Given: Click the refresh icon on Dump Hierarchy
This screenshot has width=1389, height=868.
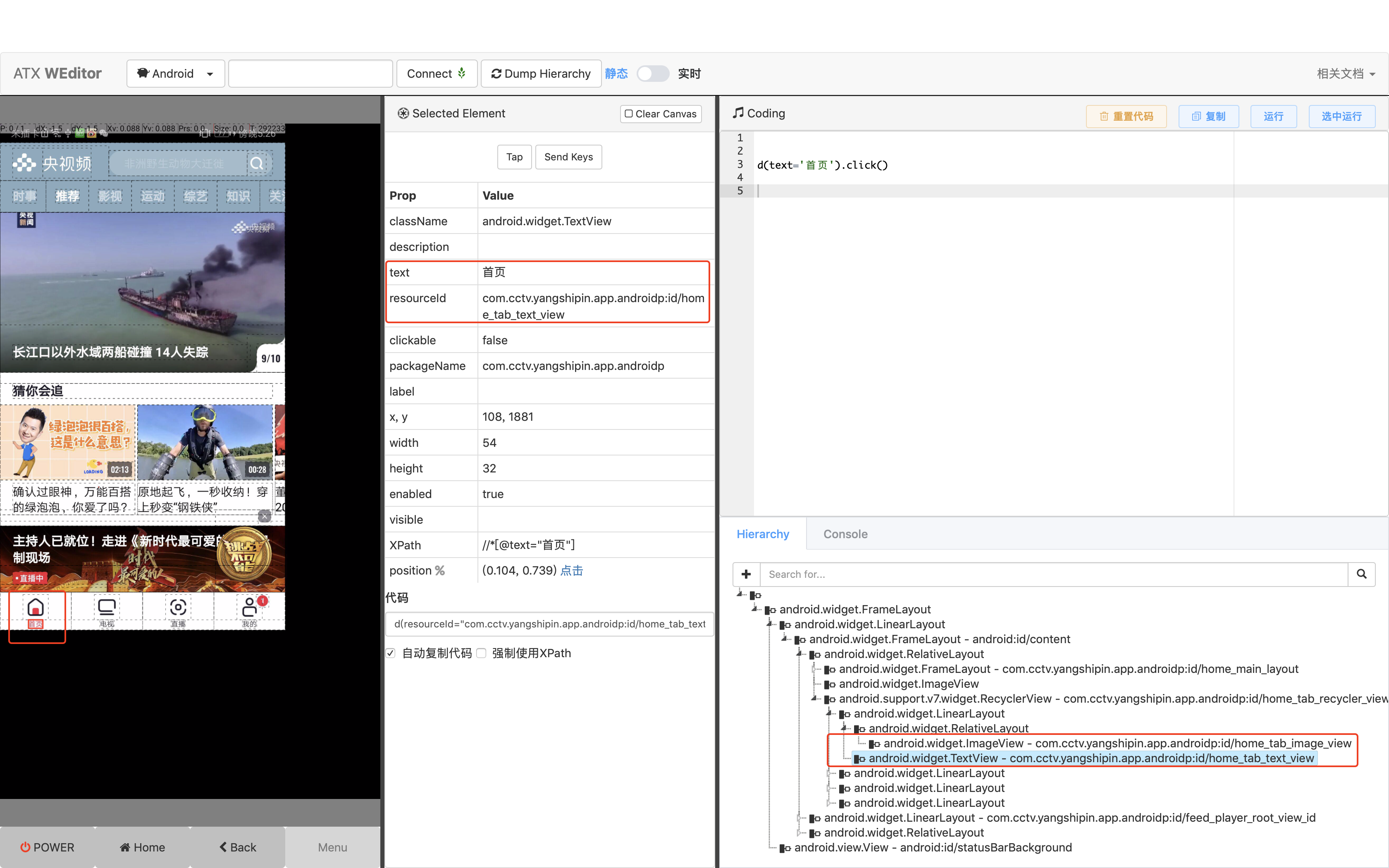Looking at the screenshot, I should 497,74.
